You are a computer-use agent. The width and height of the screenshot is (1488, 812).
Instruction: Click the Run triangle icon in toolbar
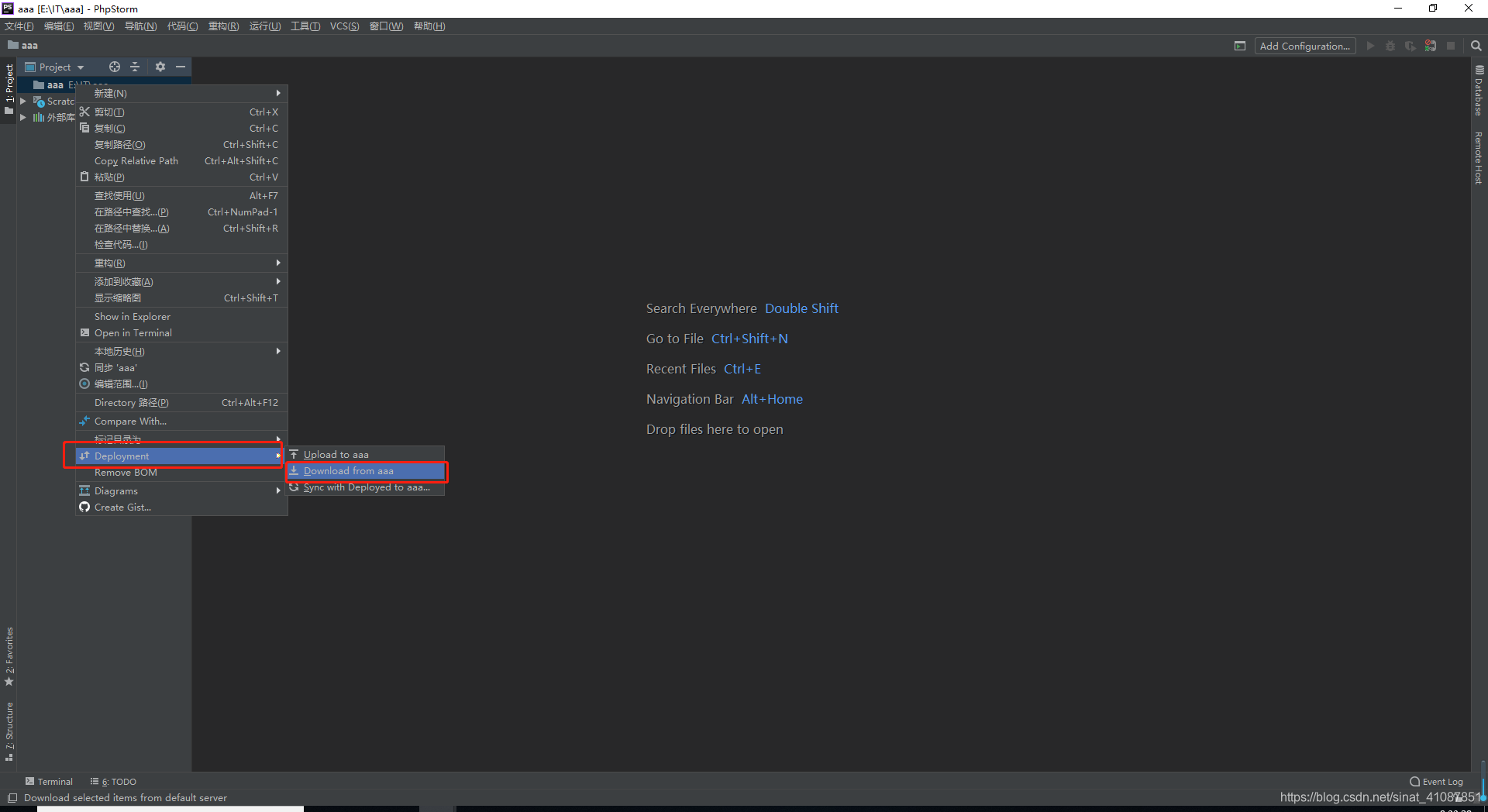coord(1370,46)
